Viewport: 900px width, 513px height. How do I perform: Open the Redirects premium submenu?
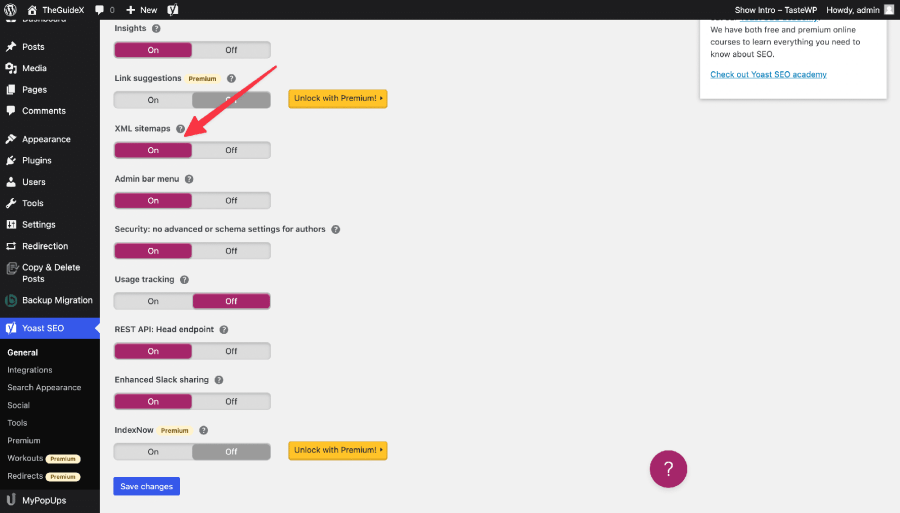pos(44,476)
